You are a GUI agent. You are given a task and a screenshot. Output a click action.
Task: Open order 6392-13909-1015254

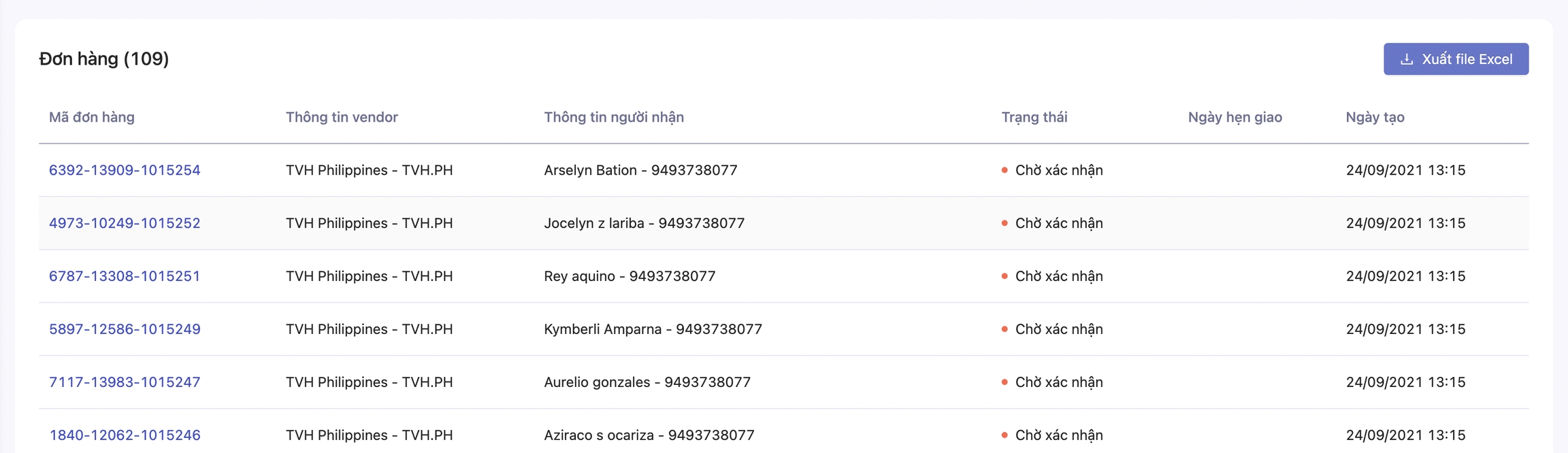(125, 170)
